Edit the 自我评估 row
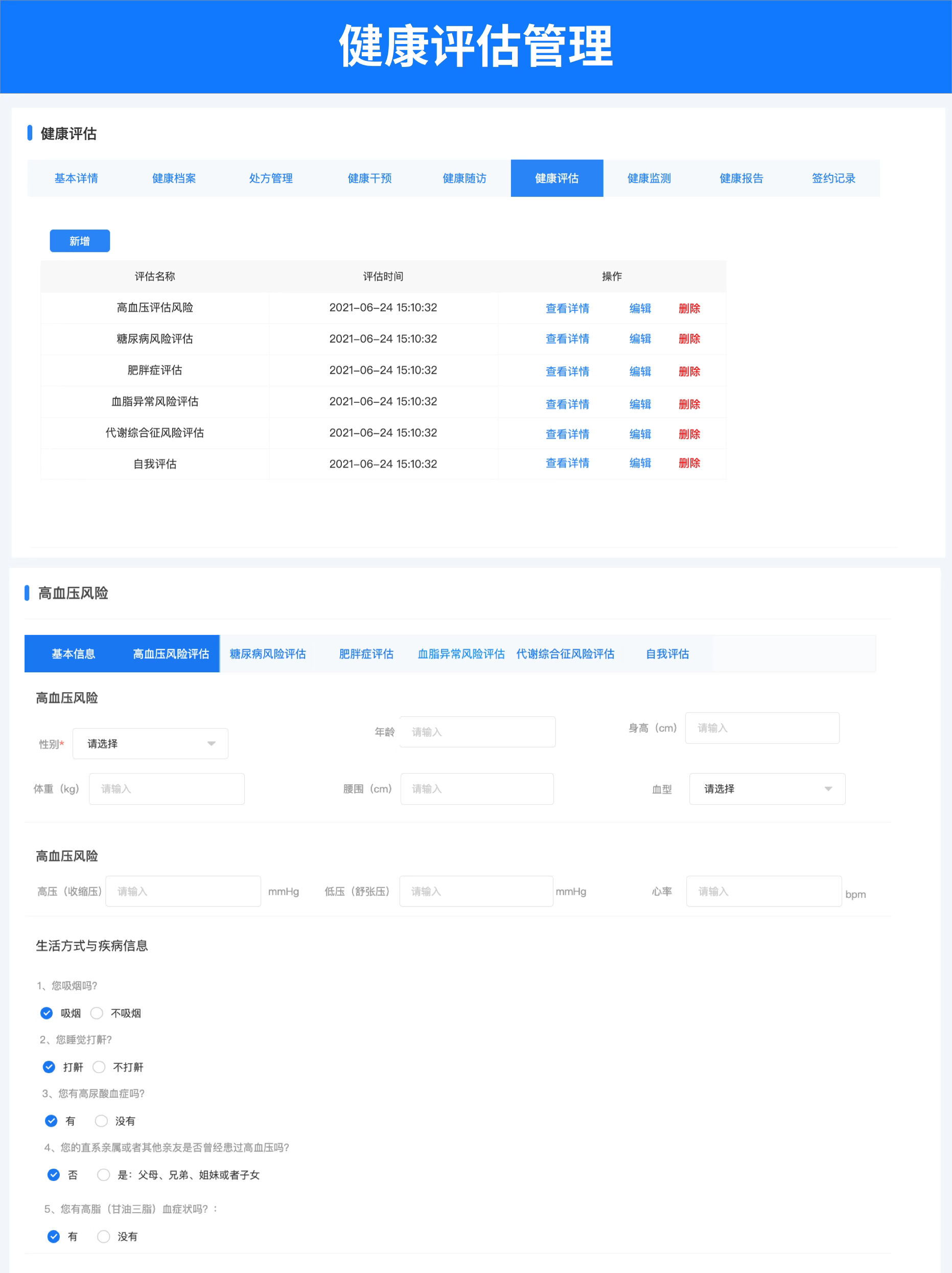 click(640, 463)
